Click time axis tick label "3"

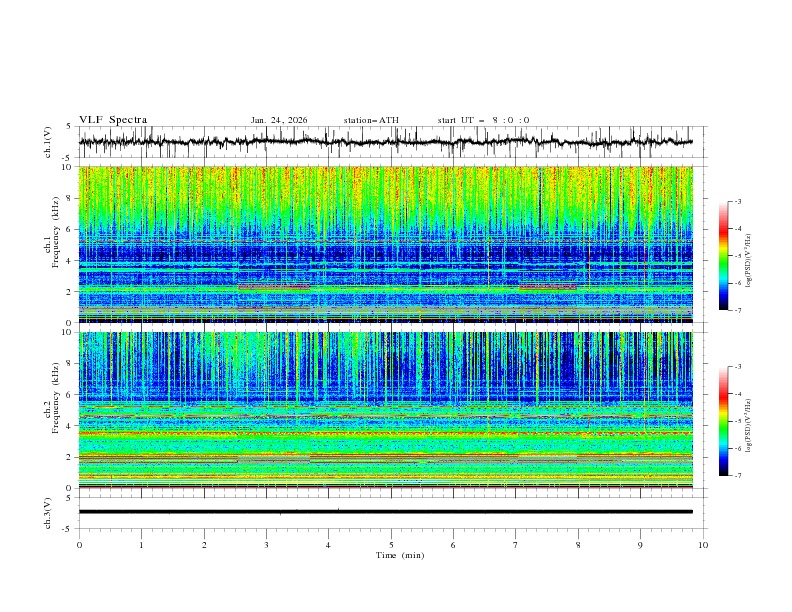point(266,545)
